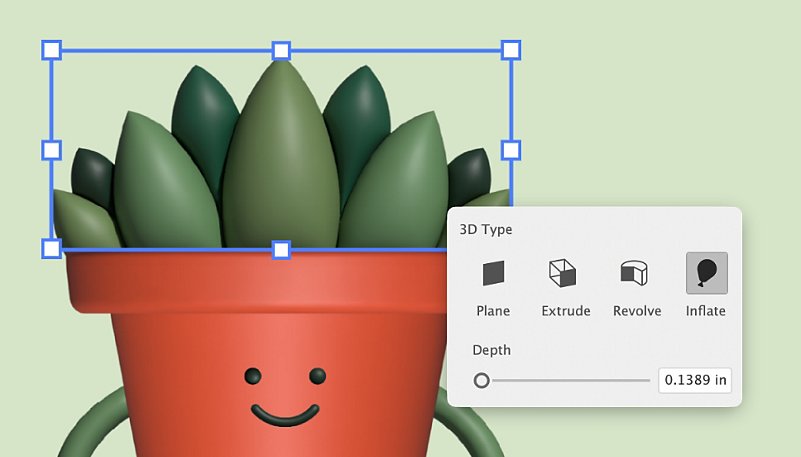Click the orange pot rim
The height and width of the screenshot is (457, 801).
[x=250, y=285]
